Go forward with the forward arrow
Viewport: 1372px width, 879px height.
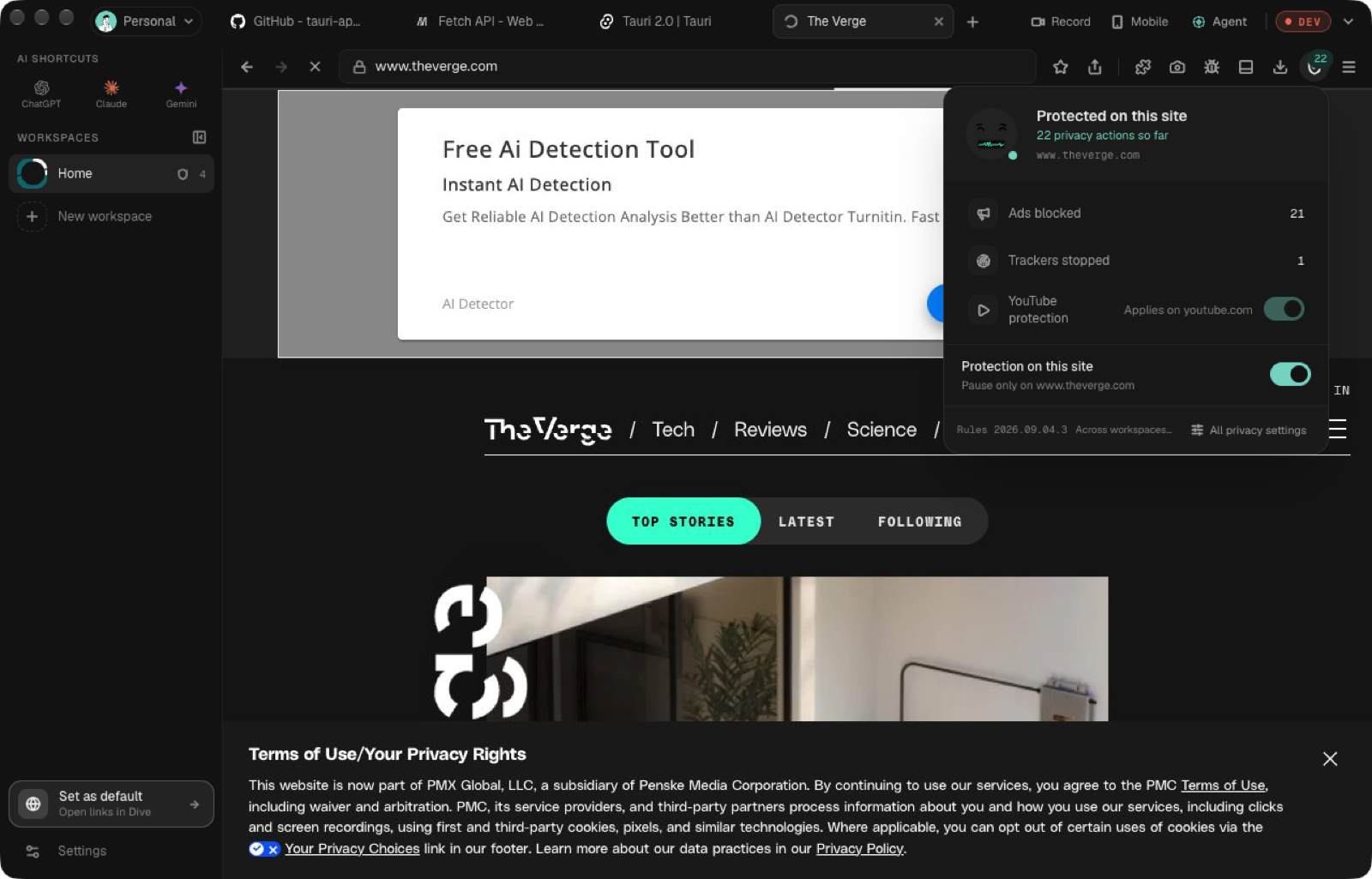281,67
